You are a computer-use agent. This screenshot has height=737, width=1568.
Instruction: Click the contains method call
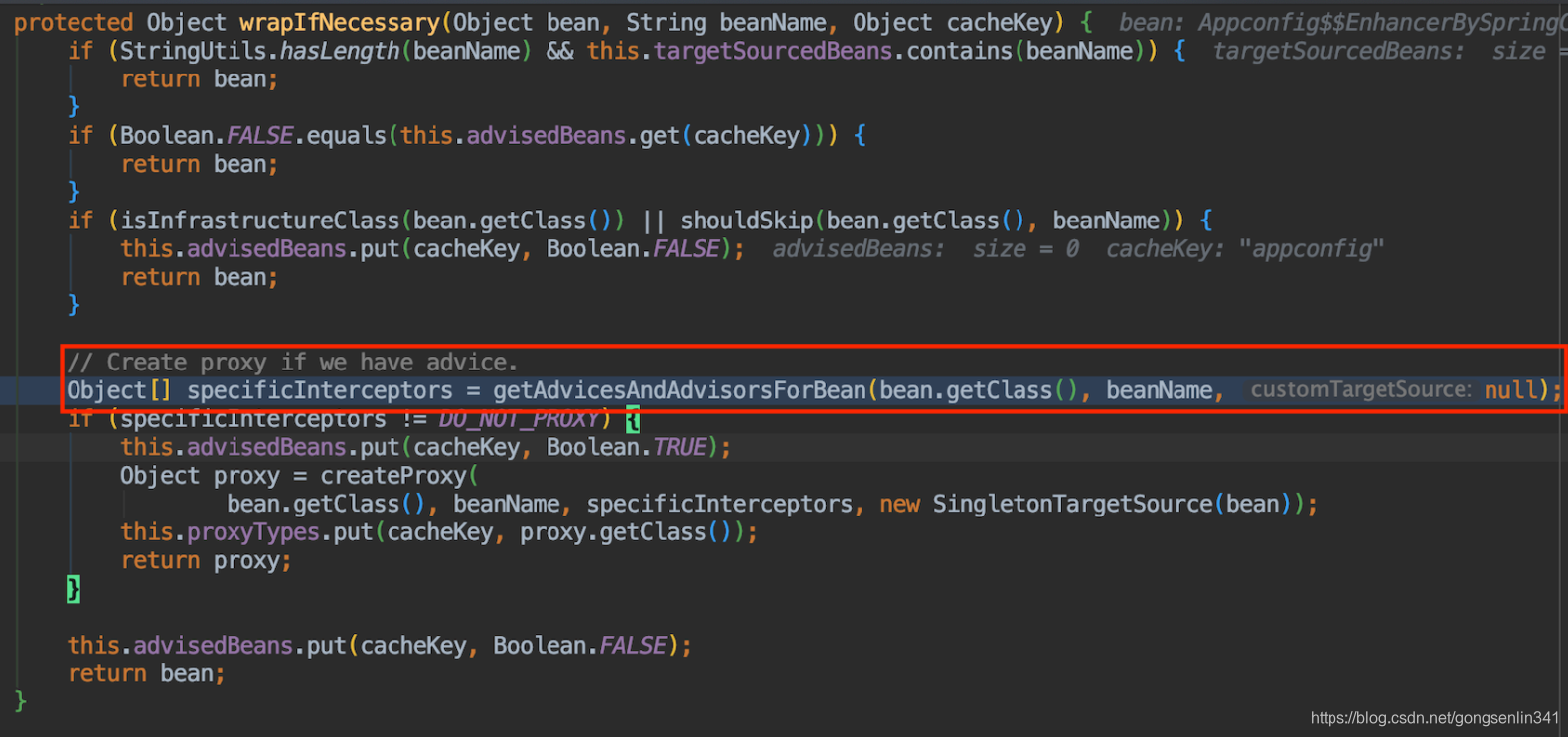tap(960, 51)
